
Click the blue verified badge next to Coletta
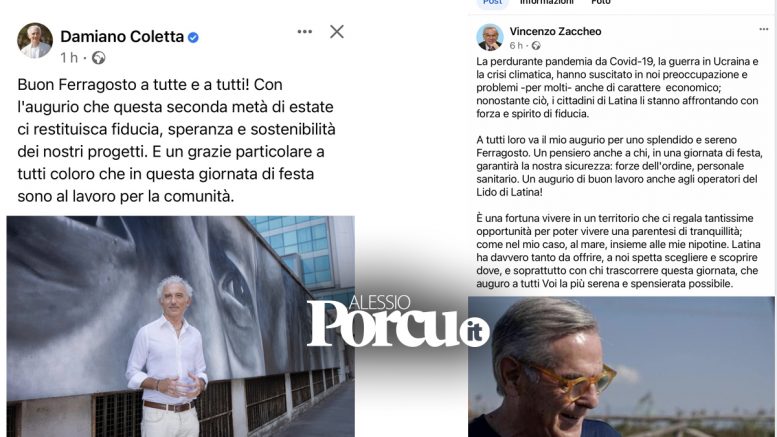click(x=193, y=37)
